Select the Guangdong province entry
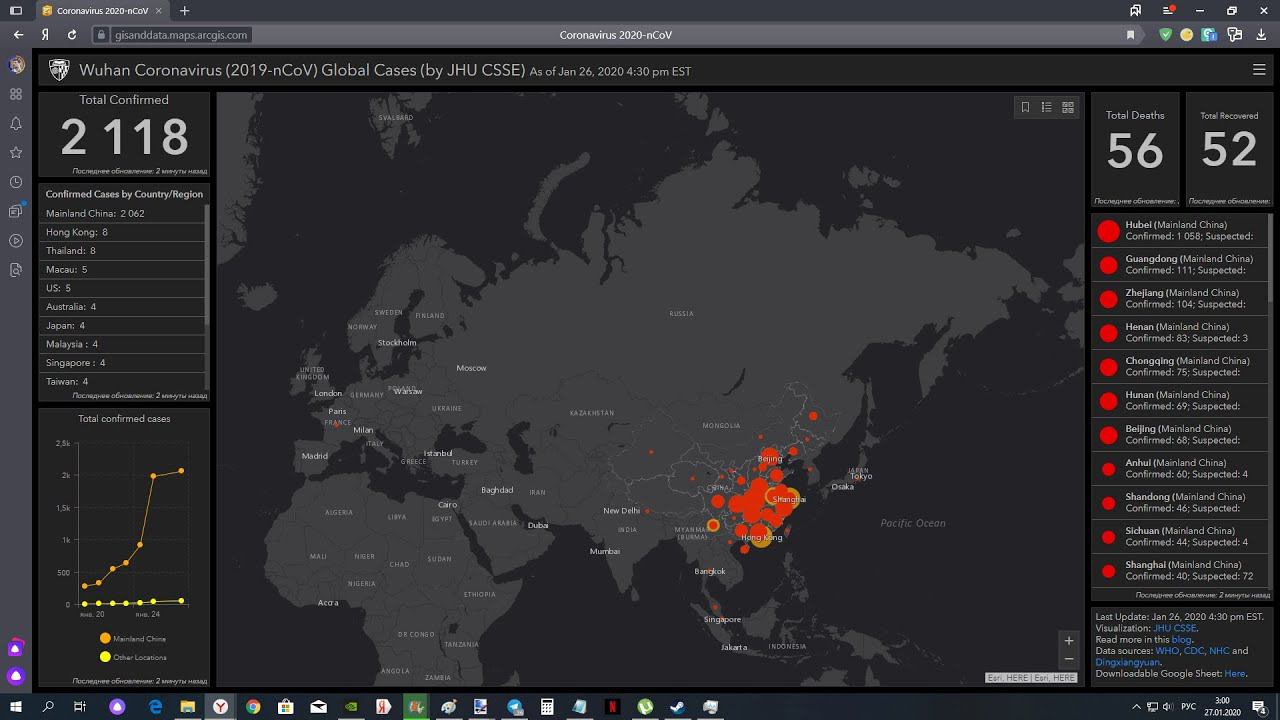1280x720 pixels. point(1179,265)
